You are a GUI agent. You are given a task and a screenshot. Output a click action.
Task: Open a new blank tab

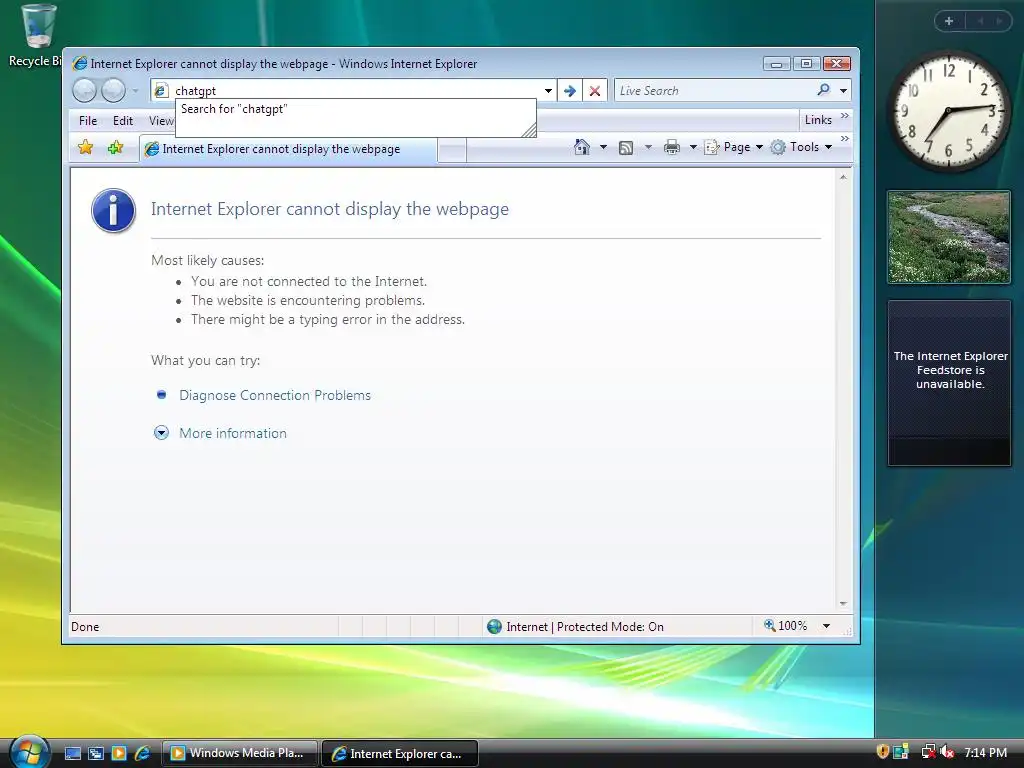[x=451, y=151]
